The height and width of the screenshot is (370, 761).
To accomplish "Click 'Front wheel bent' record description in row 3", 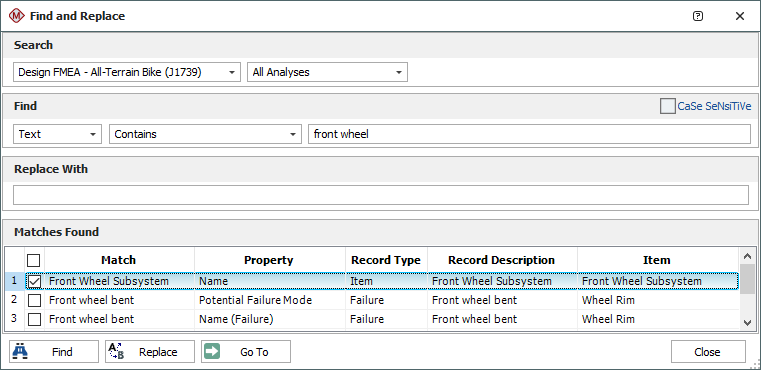I will click(x=502, y=320).
